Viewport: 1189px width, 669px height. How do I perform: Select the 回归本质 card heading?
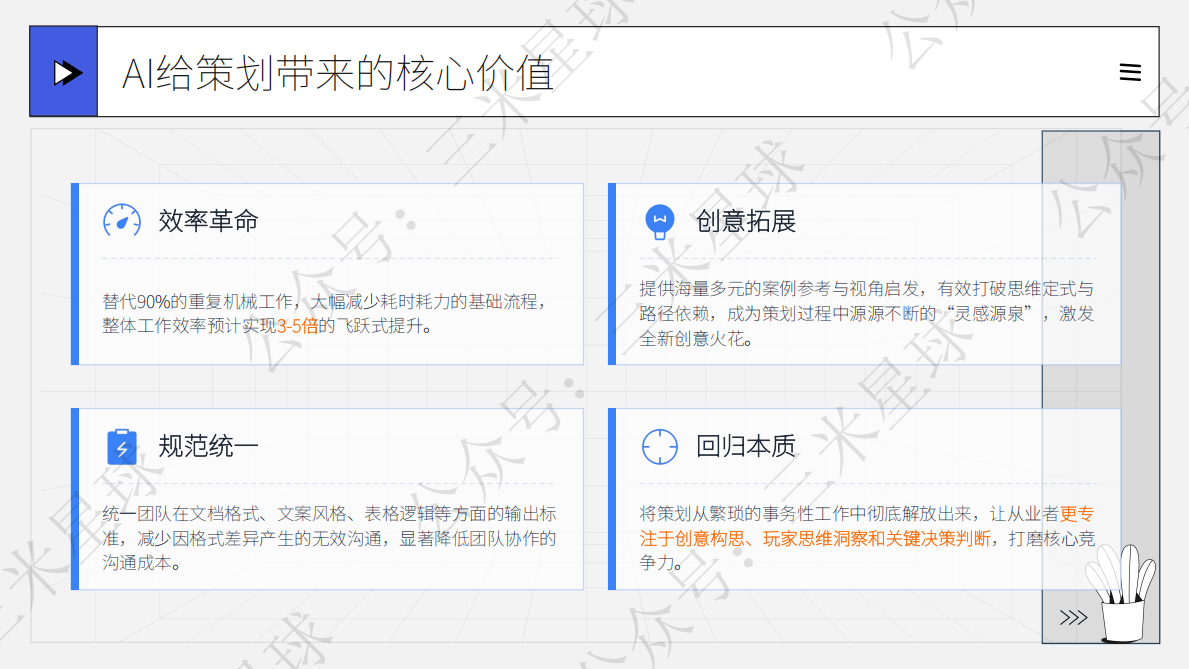point(746,446)
